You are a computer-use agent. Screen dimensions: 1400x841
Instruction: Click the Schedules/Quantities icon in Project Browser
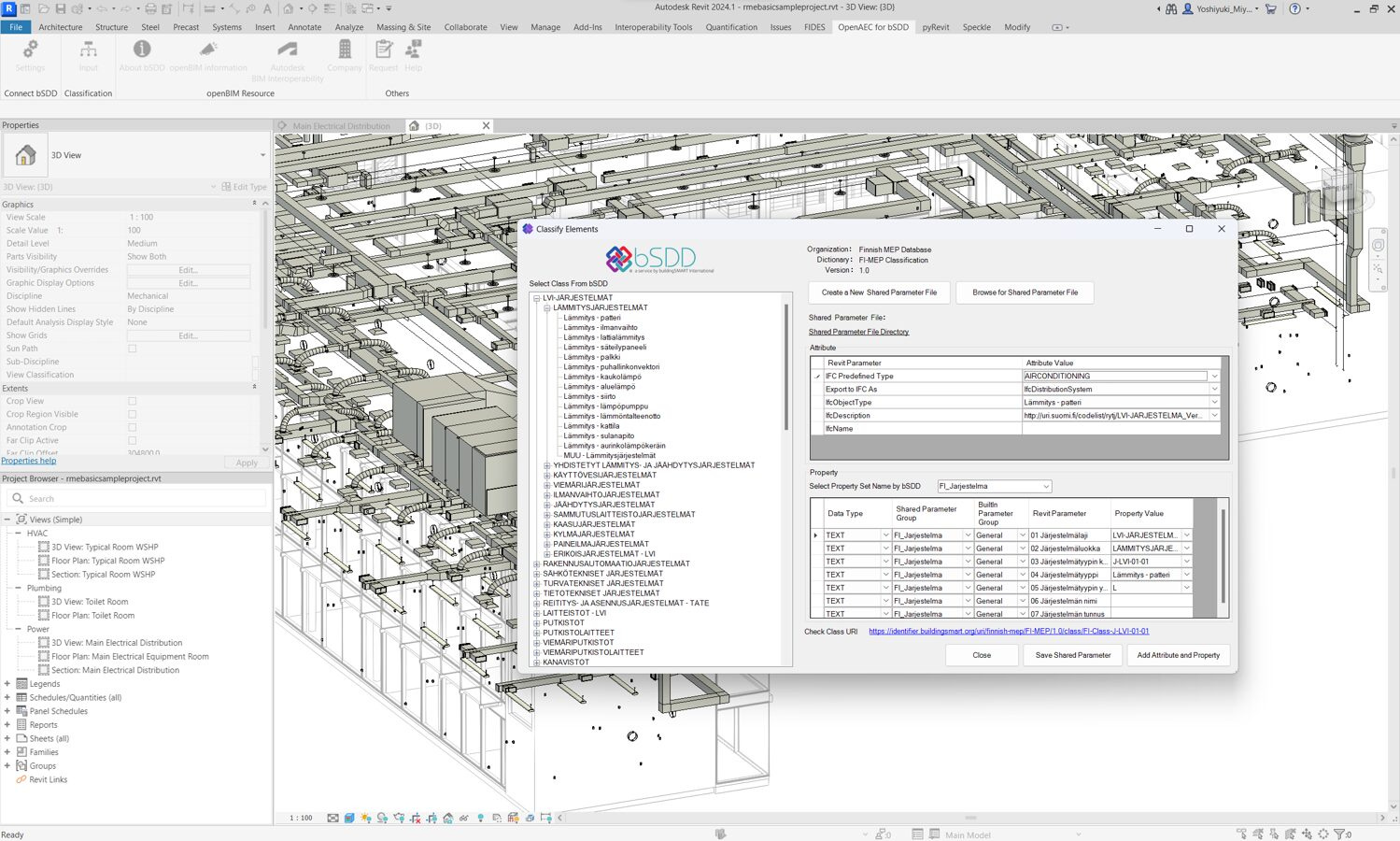point(21,697)
